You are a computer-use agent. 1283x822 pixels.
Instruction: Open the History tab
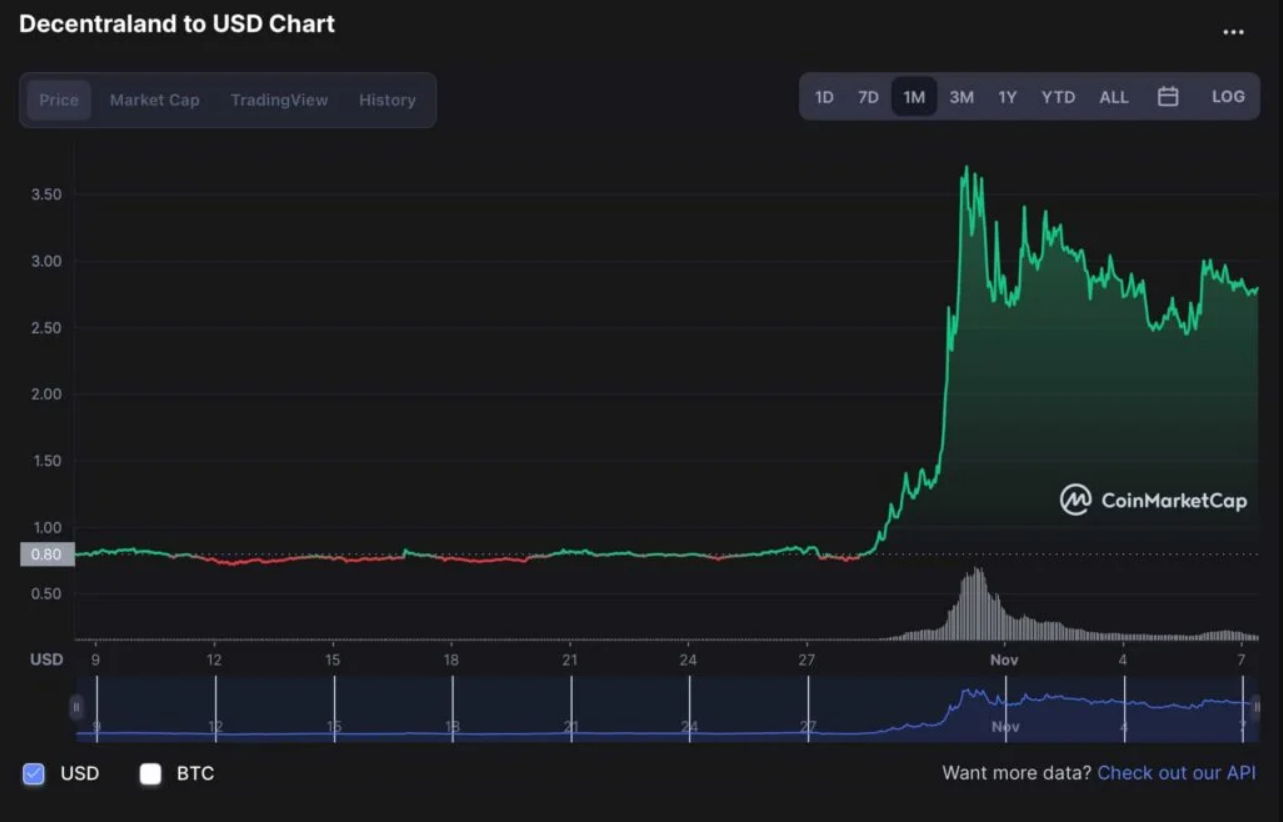click(387, 100)
